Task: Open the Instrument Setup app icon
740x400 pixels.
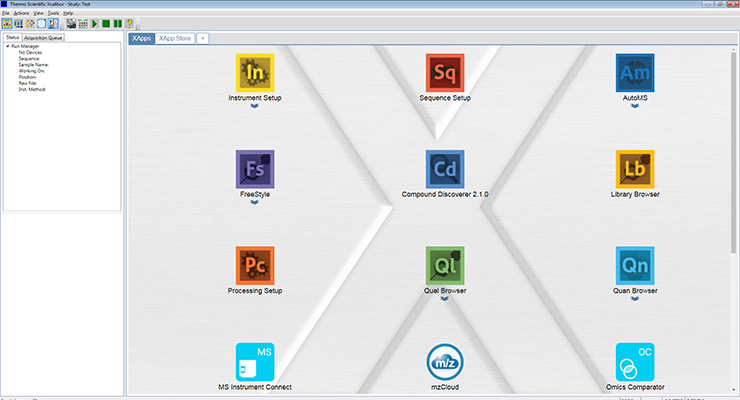Action: point(255,73)
